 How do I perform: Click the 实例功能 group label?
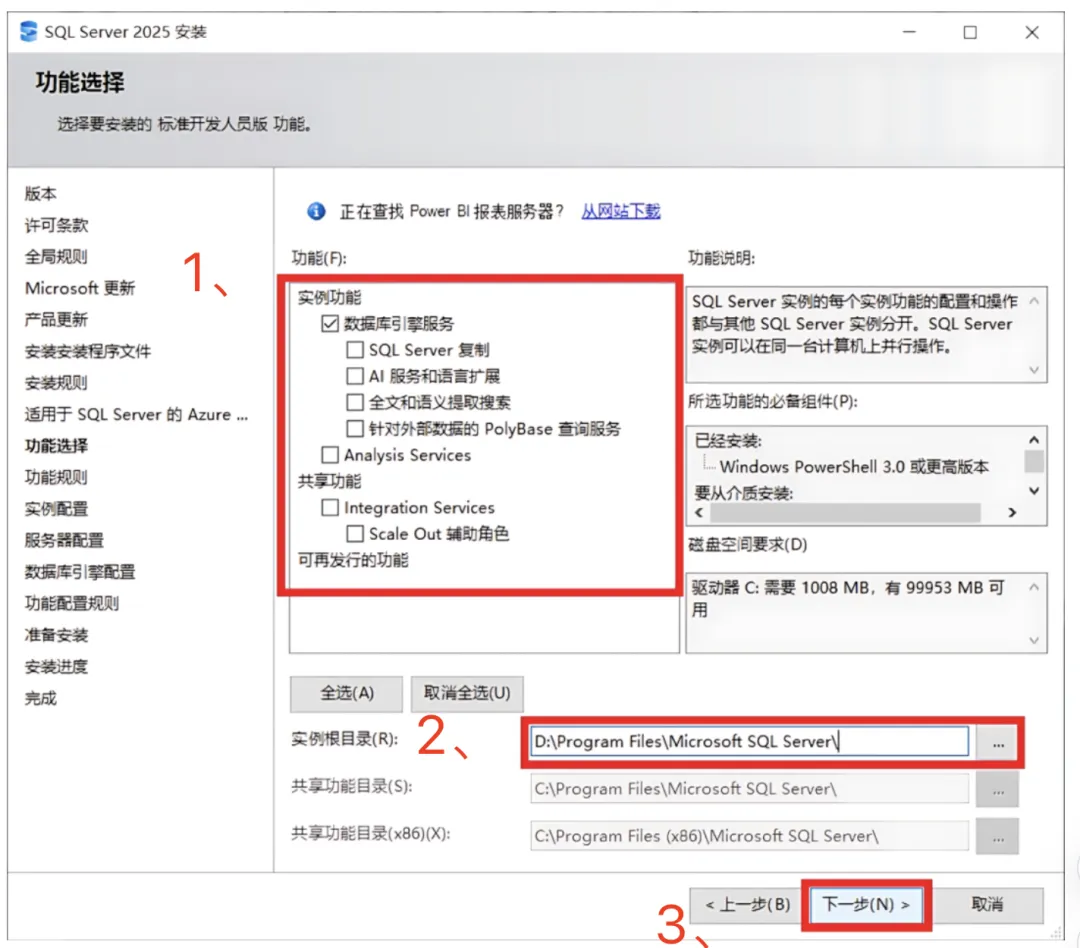point(329,298)
